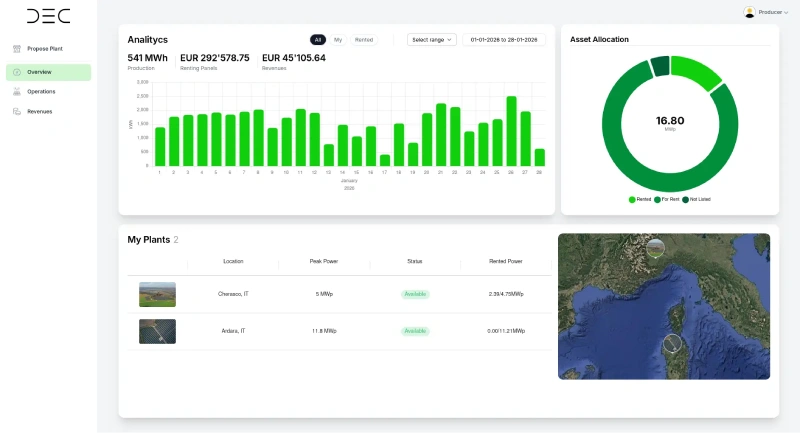This screenshot has width=800, height=433.
Task: Click the Propose Plant sidebar icon
Action: 17,49
